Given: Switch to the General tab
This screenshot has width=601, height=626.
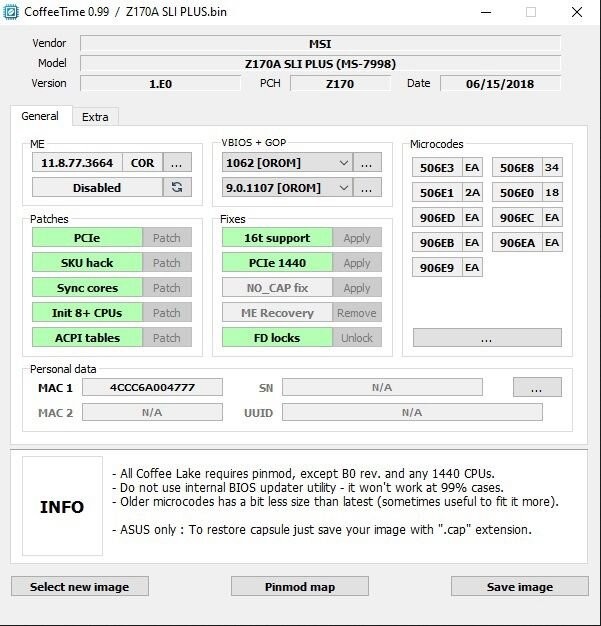Looking at the screenshot, I should 40,116.
